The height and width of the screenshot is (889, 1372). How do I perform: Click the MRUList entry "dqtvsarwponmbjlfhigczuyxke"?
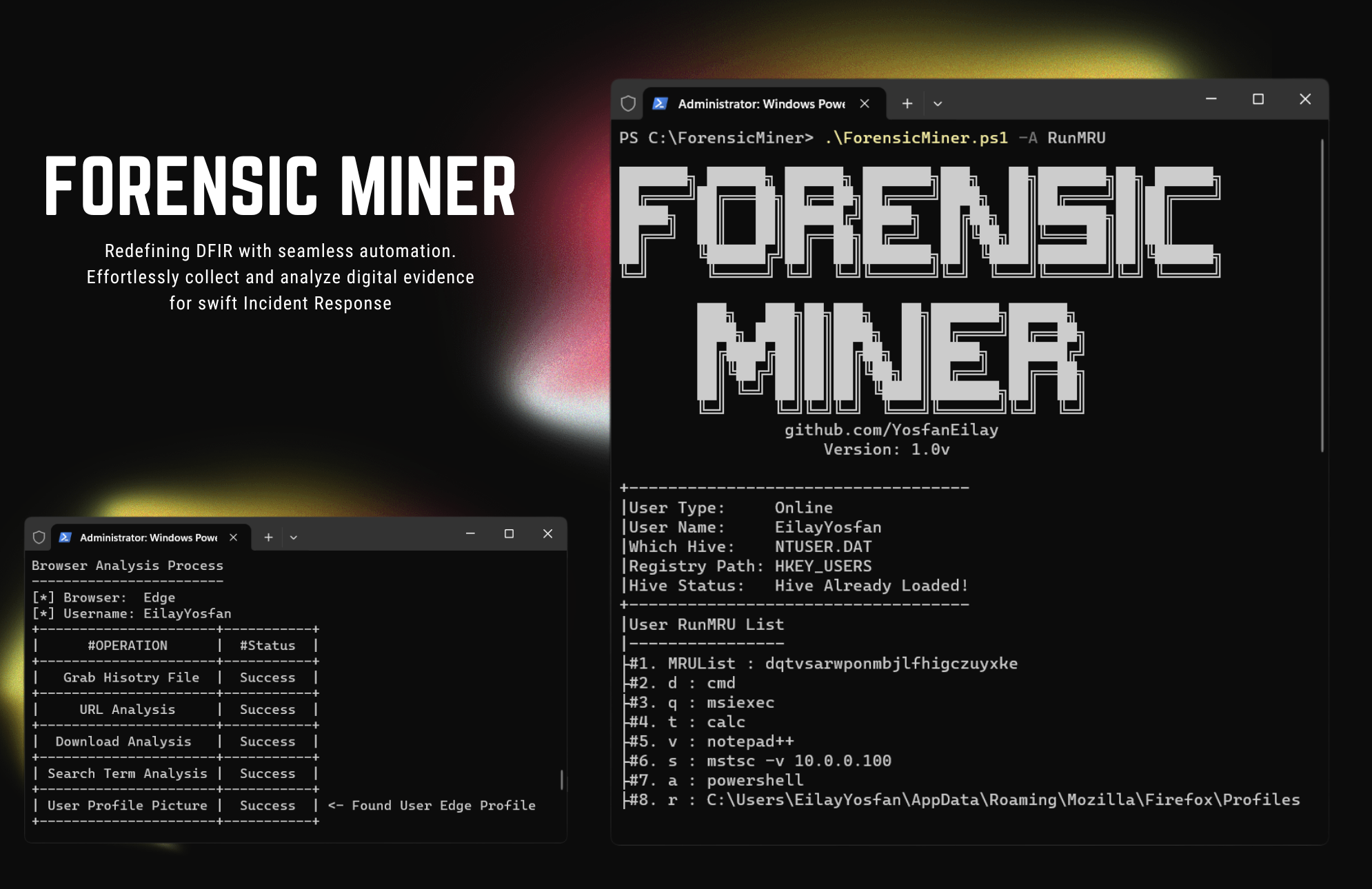point(891,664)
